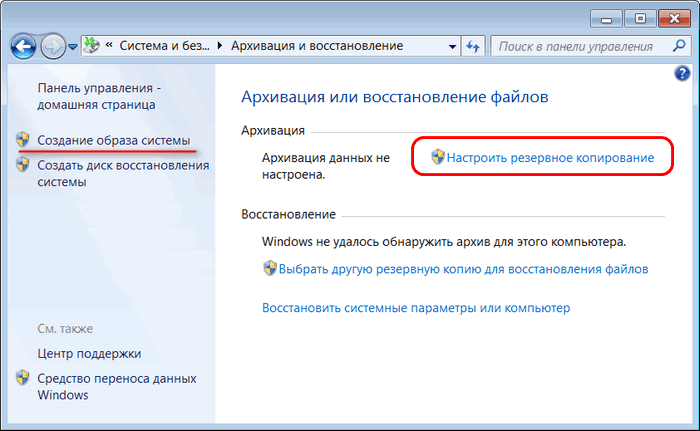Minimize the window
This screenshot has width=700, height=431.
coord(606,19)
